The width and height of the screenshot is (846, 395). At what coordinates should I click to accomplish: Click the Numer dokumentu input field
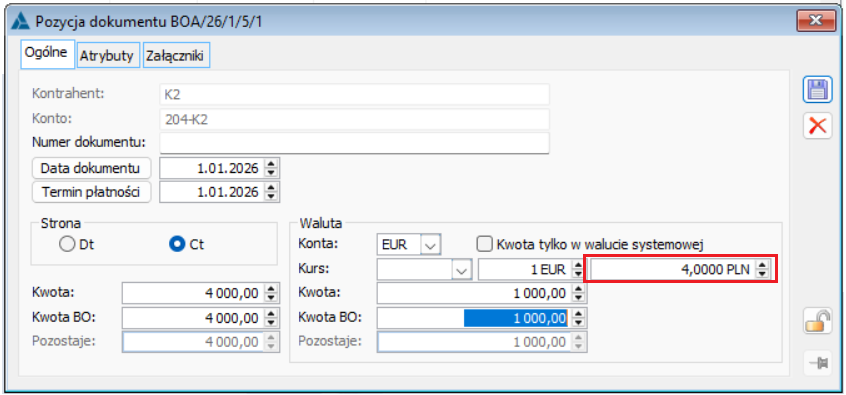coord(354,143)
